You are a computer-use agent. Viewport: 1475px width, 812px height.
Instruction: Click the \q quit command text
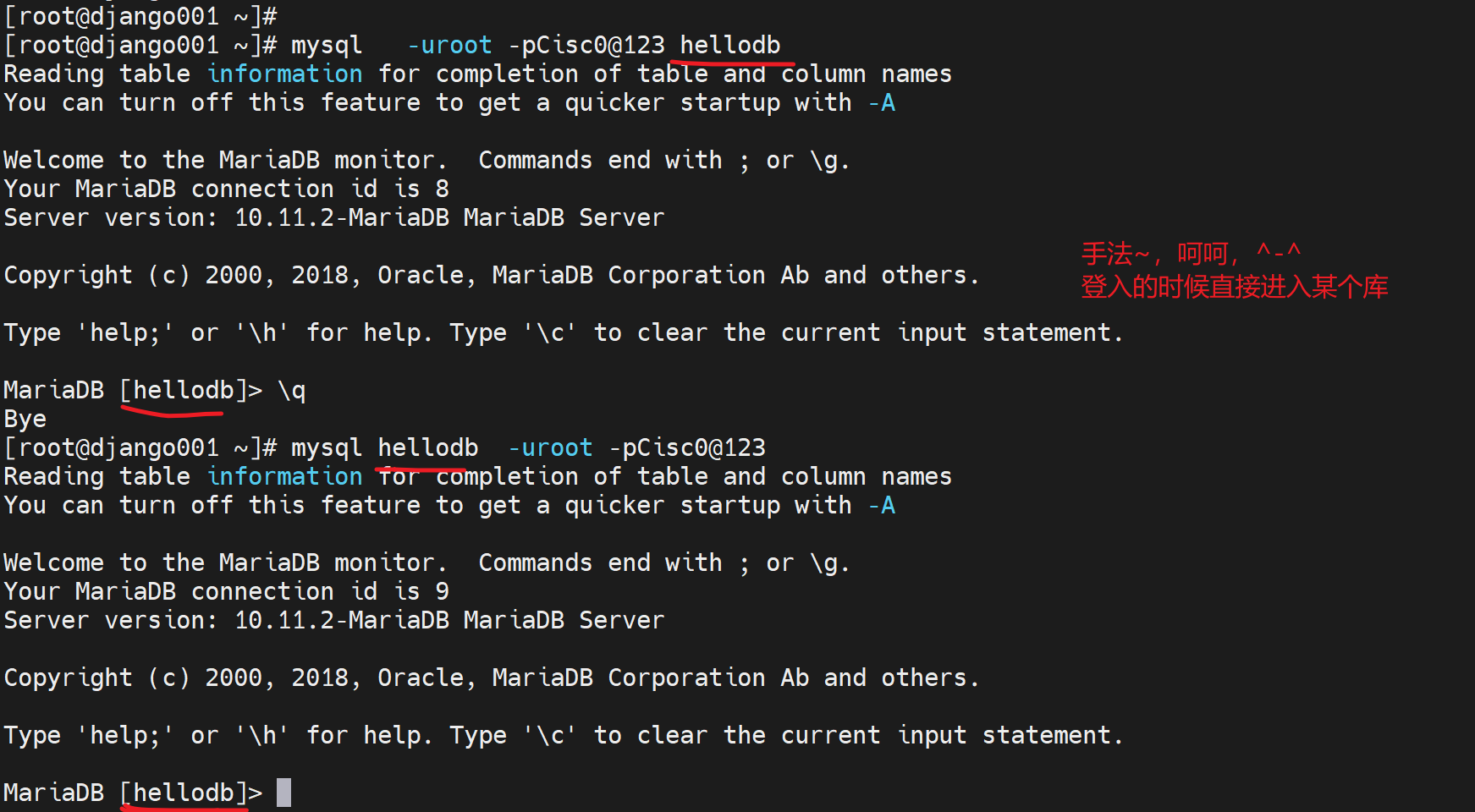pyautogui.click(x=291, y=390)
